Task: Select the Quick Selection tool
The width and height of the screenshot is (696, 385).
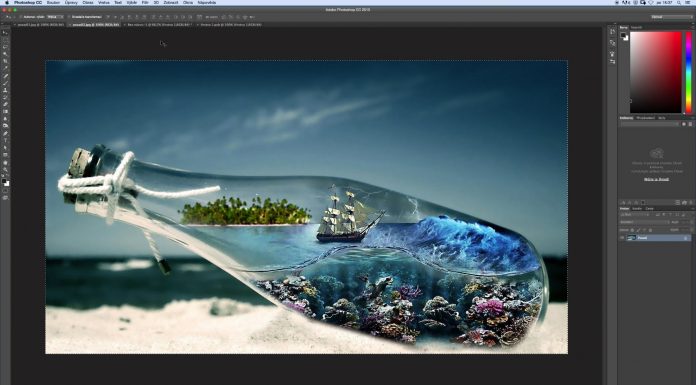Action: [x=5, y=53]
